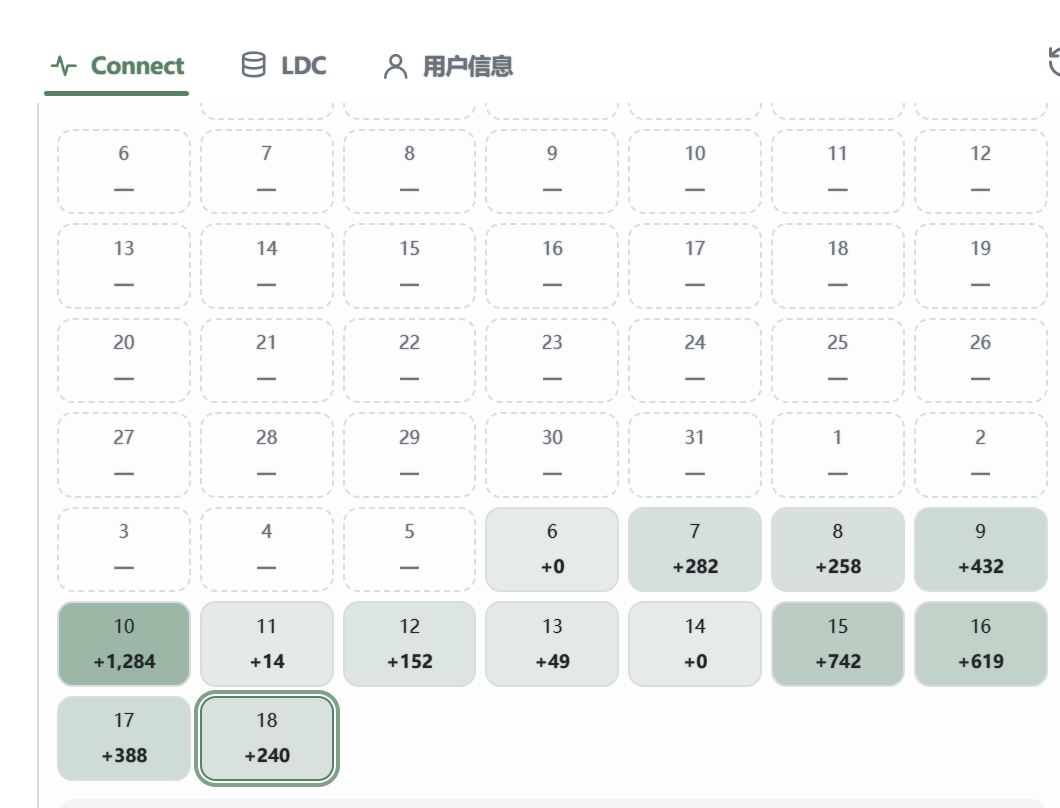Choose day 9 cell showing +432
Viewport: 1060px width, 808px height.
click(981, 549)
